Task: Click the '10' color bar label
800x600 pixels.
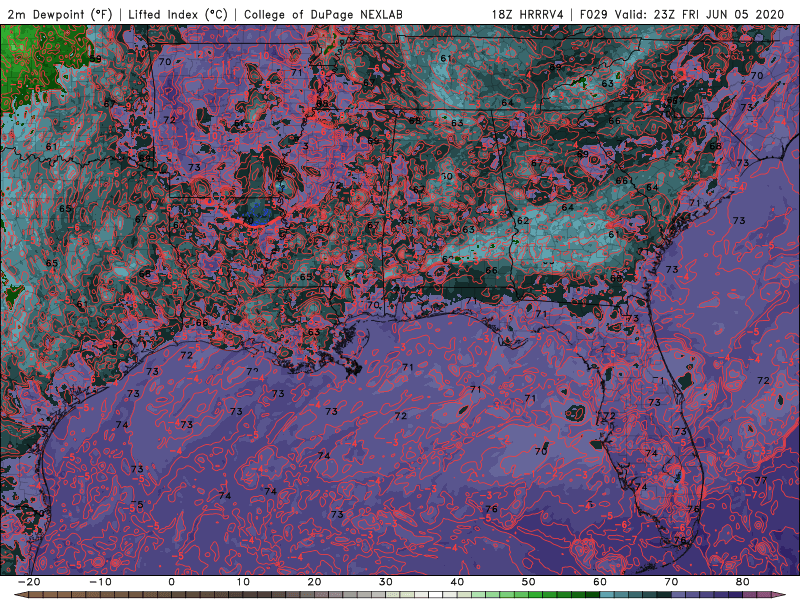Action: (243, 582)
